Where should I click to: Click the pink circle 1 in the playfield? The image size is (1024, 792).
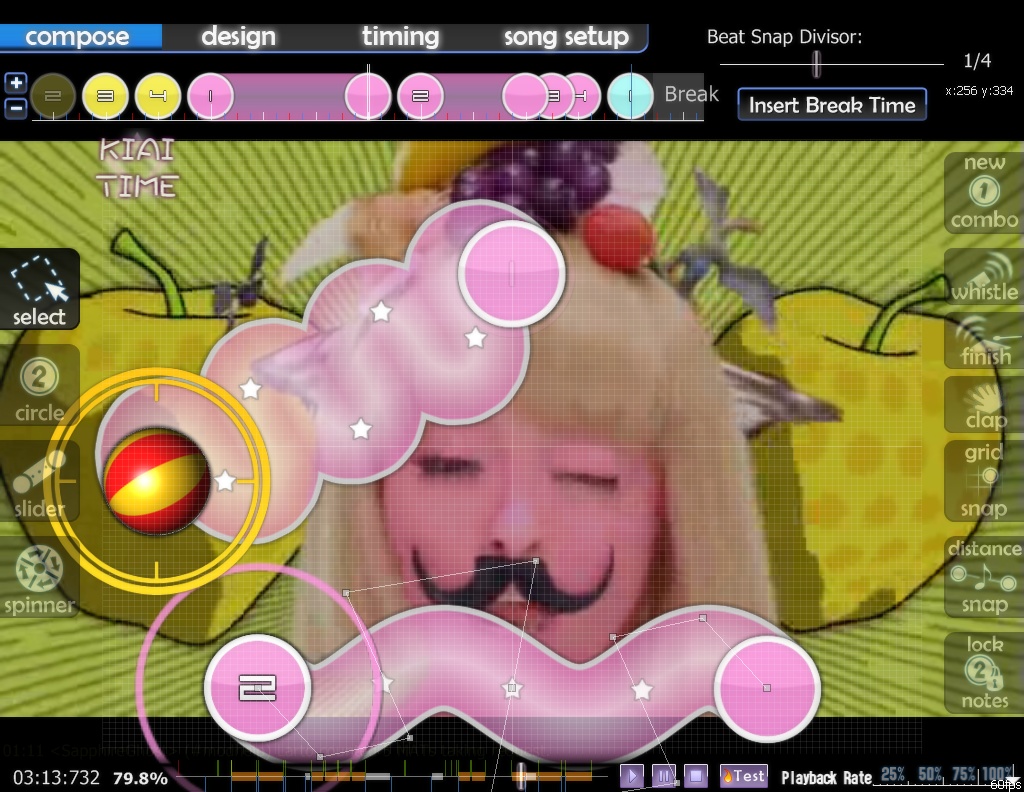512,274
